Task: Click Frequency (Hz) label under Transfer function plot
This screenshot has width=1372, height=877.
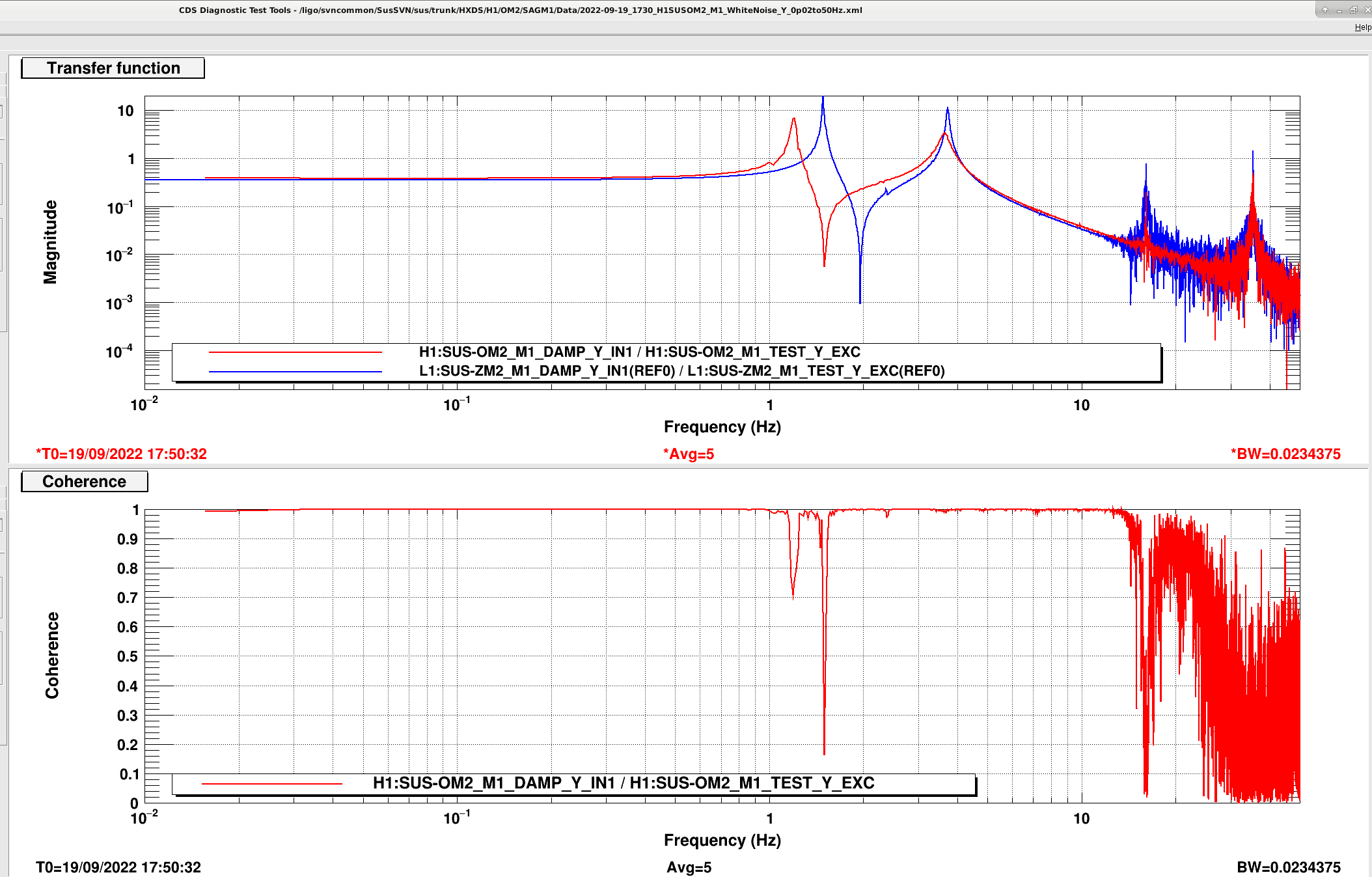Action: [x=722, y=427]
